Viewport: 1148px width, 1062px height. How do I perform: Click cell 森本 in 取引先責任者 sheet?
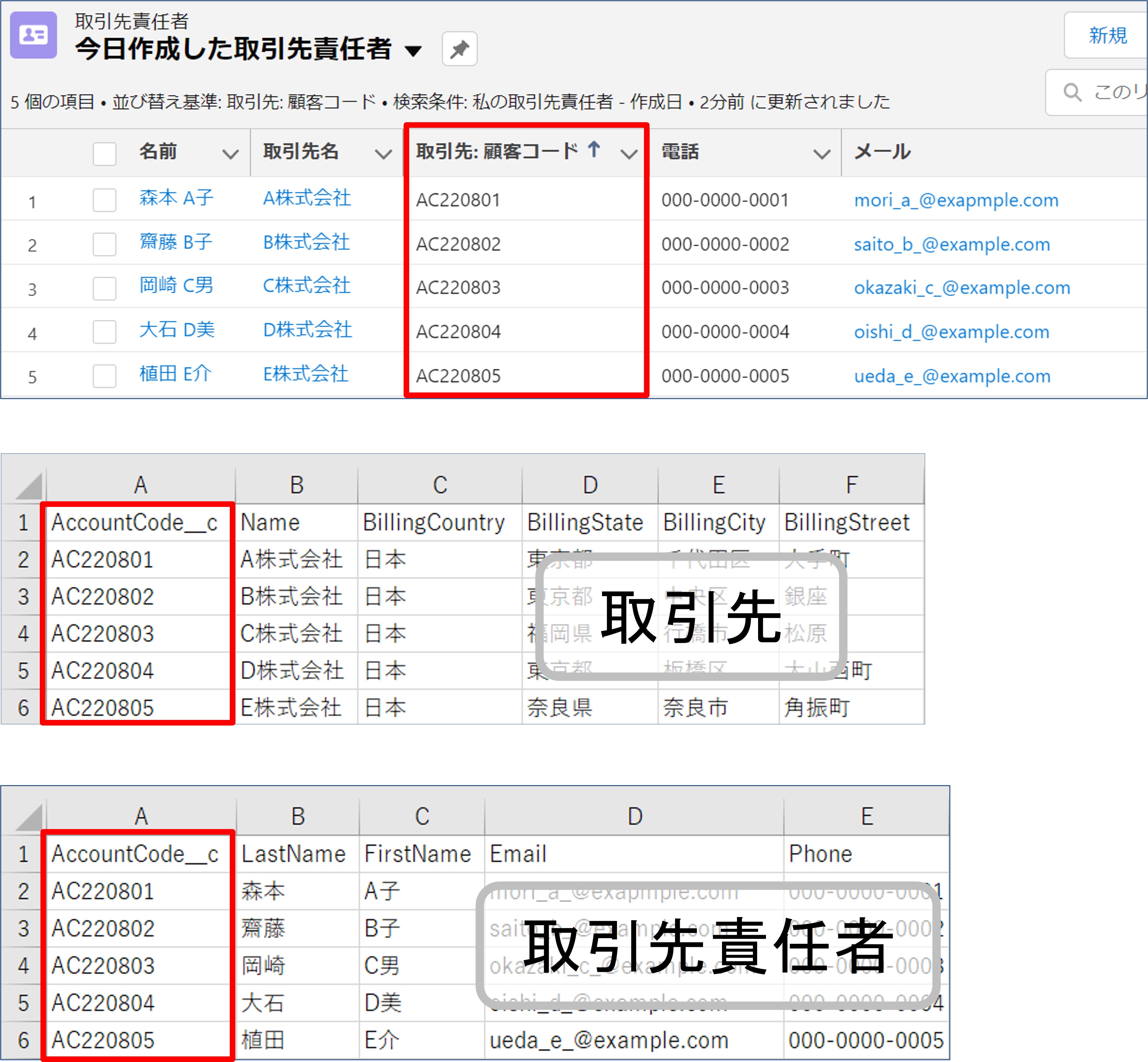point(298,891)
